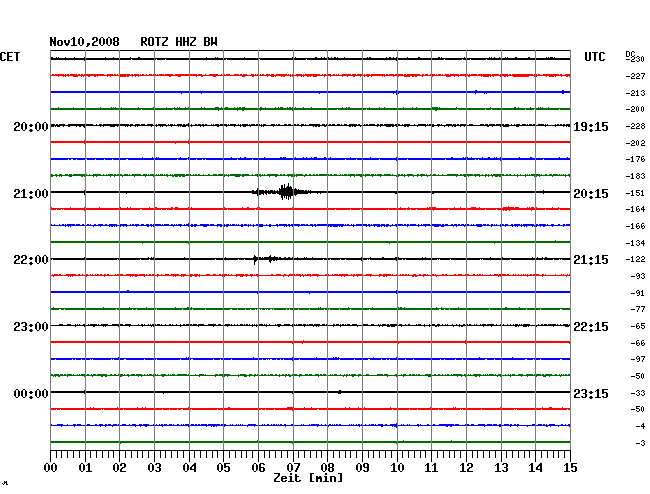Select the "00:00" CET time label

click(x=31, y=394)
